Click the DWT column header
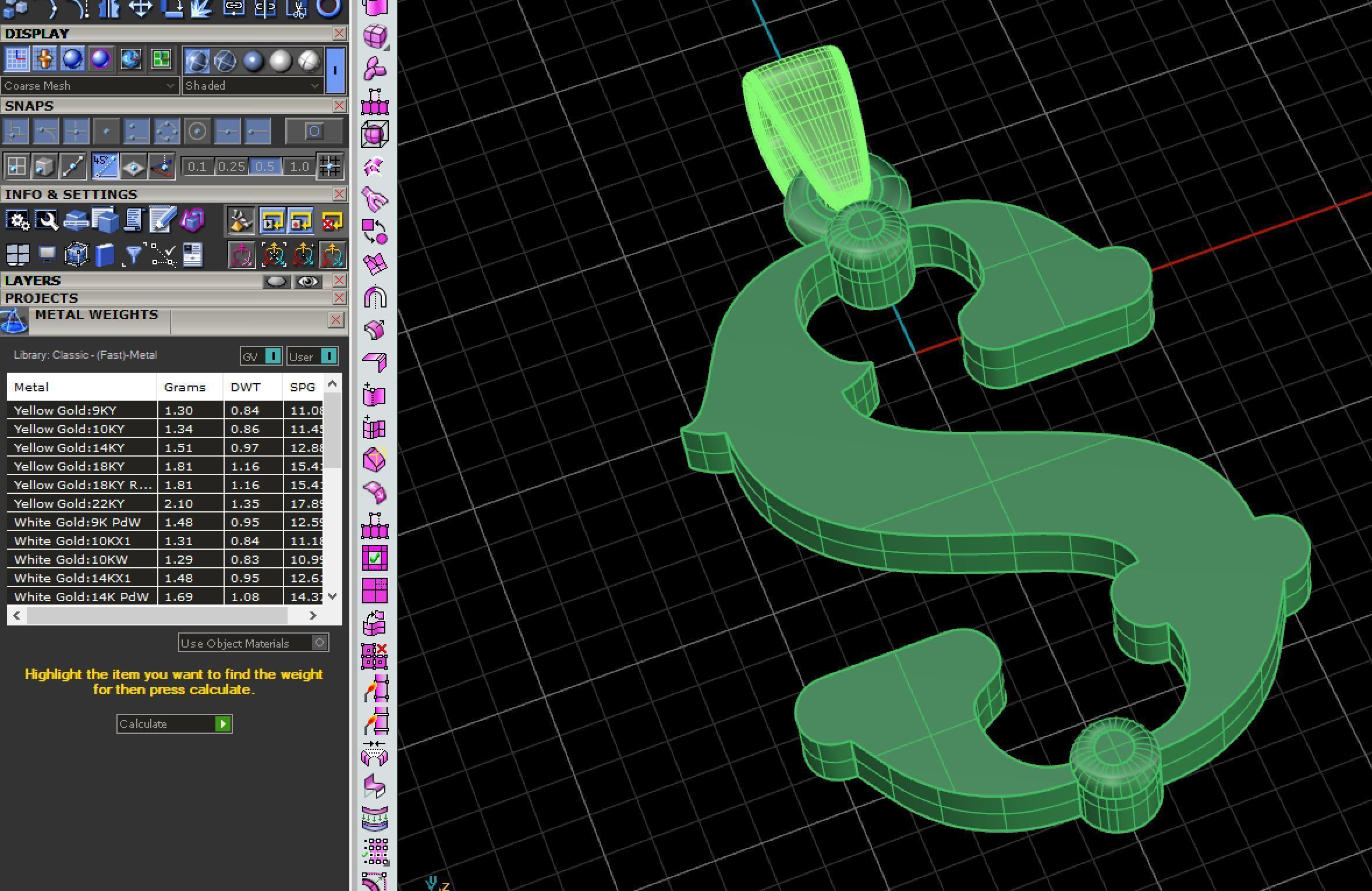Viewport: 1372px width, 891px height. point(253,387)
